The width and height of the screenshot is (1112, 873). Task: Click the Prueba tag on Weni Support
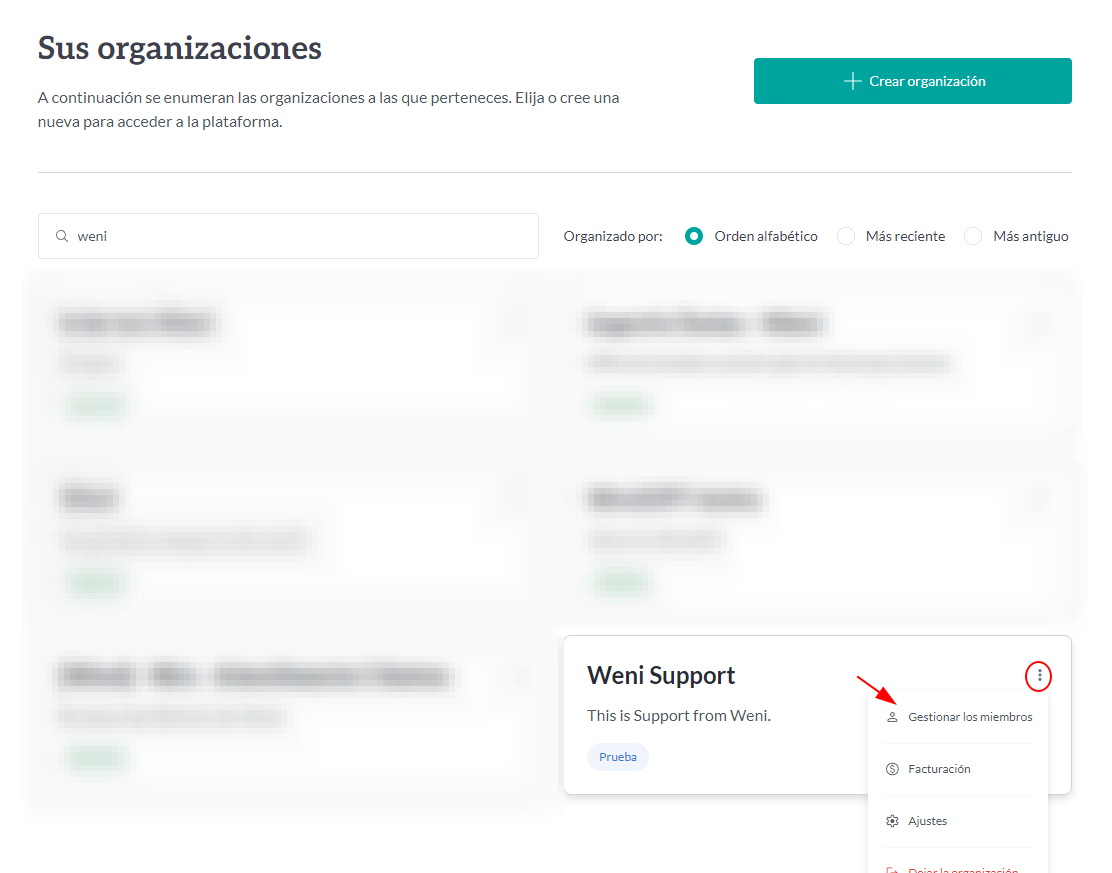617,757
